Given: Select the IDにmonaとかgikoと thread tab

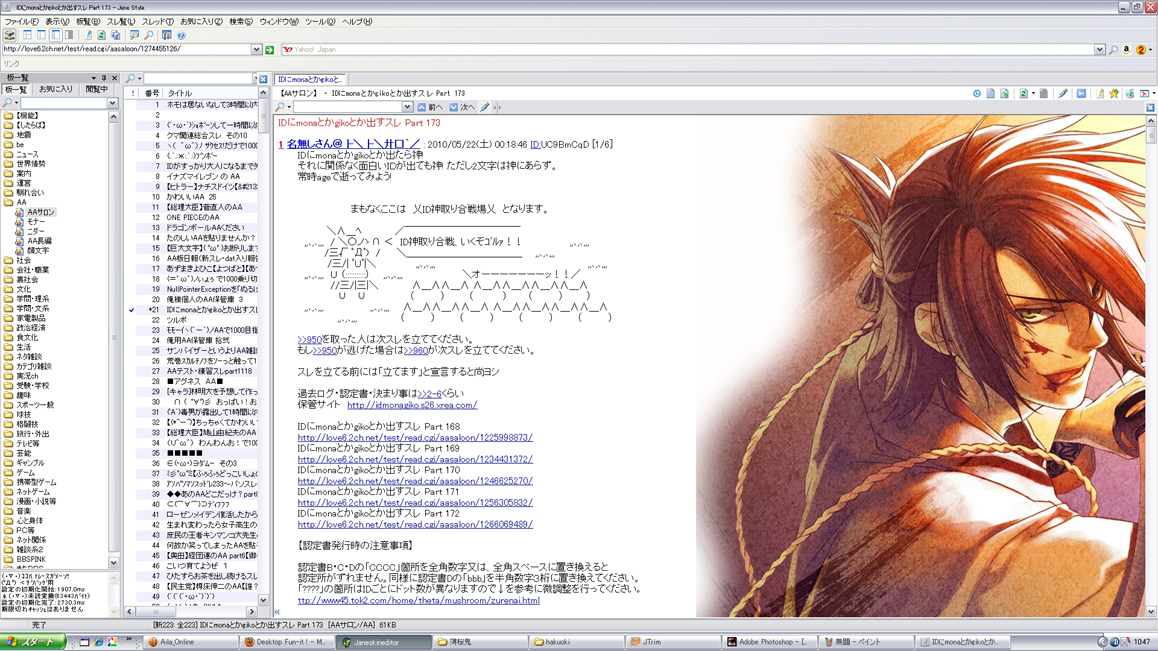Looking at the screenshot, I should click(310, 79).
